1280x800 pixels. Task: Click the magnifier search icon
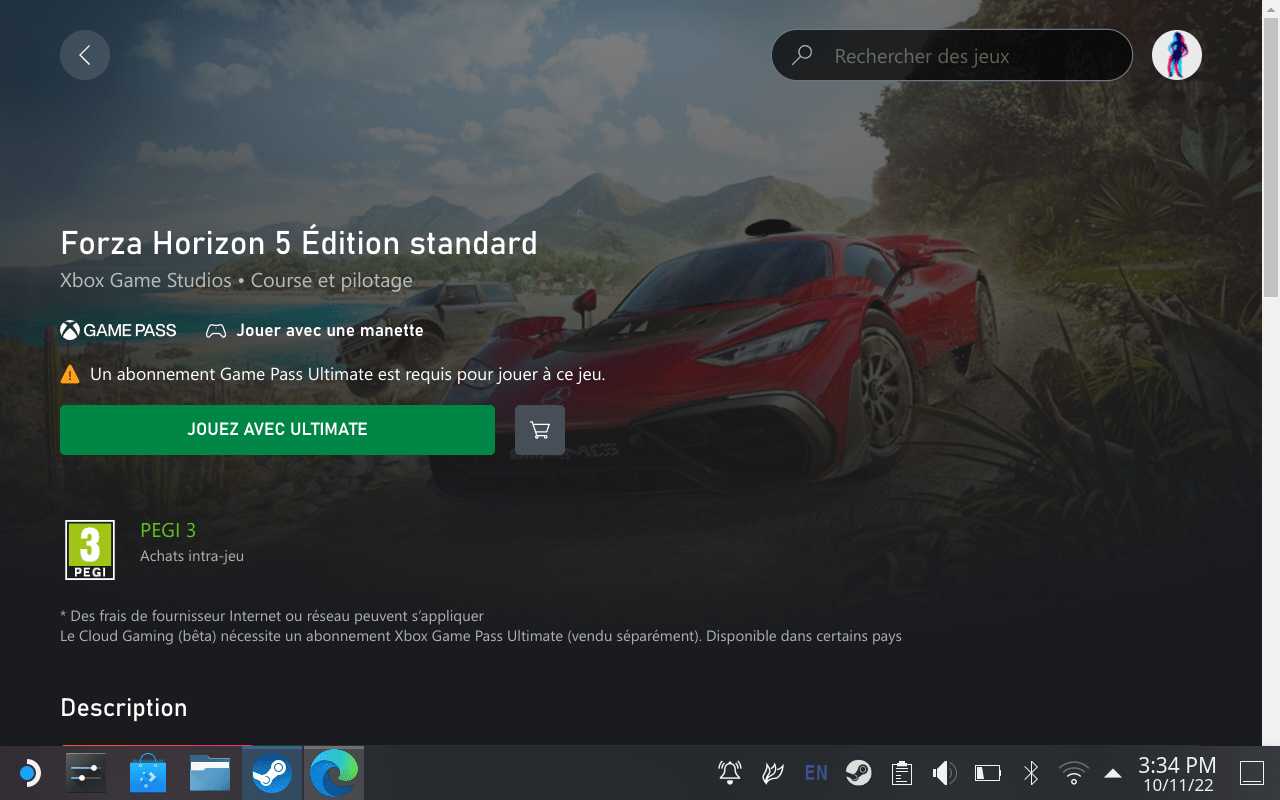(x=802, y=56)
